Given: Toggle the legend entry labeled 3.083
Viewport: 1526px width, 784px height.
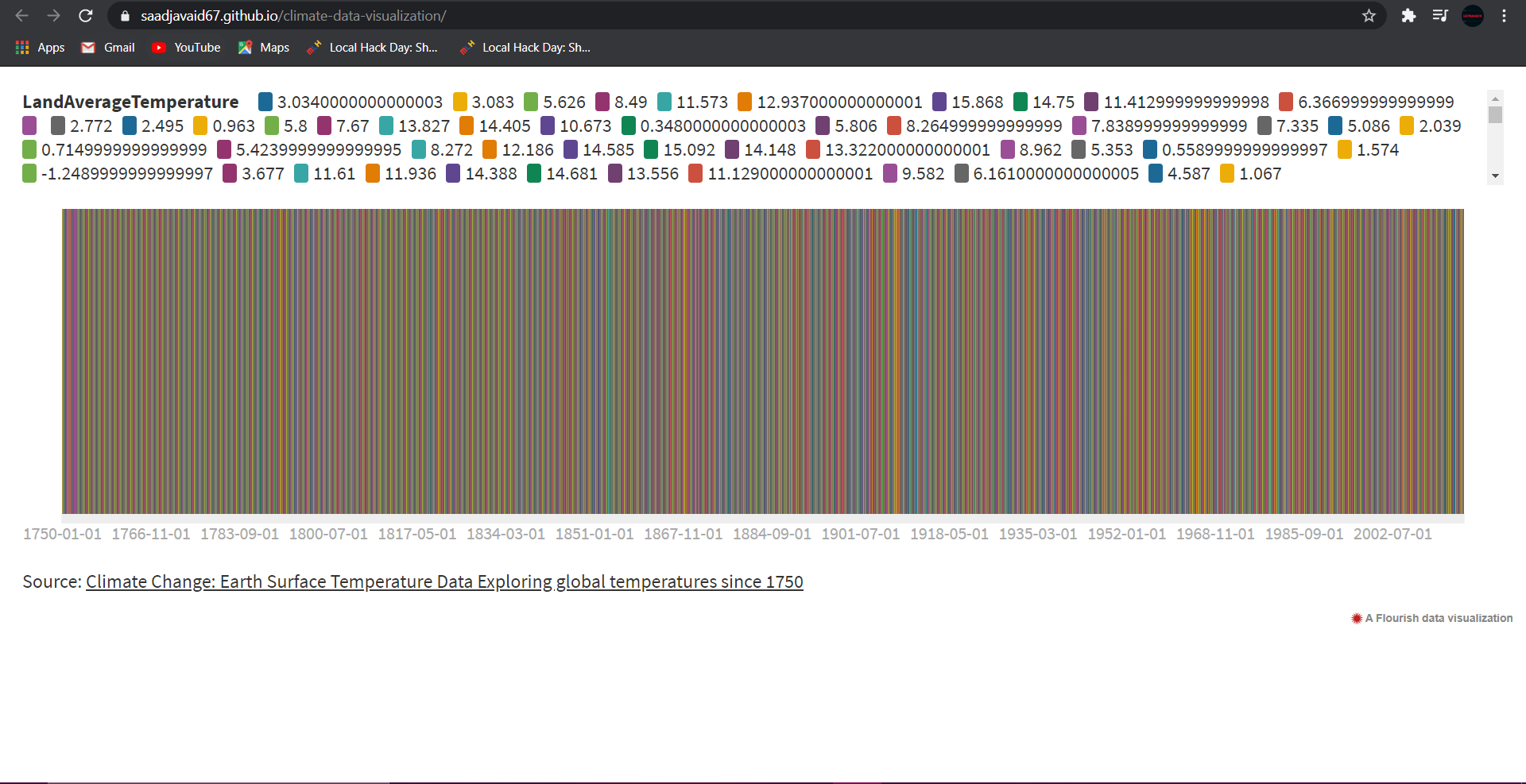Looking at the screenshot, I should [482, 102].
